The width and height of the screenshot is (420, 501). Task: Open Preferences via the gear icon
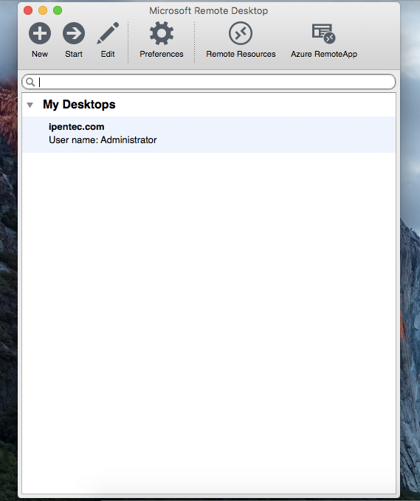[x=161, y=33]
